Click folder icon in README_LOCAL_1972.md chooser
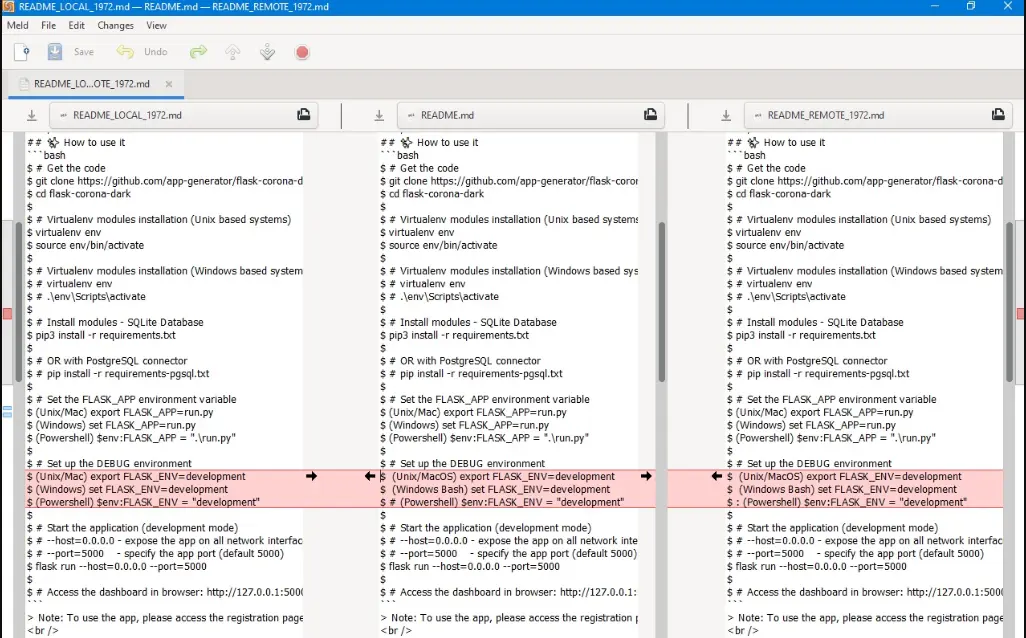 (304, 115)
